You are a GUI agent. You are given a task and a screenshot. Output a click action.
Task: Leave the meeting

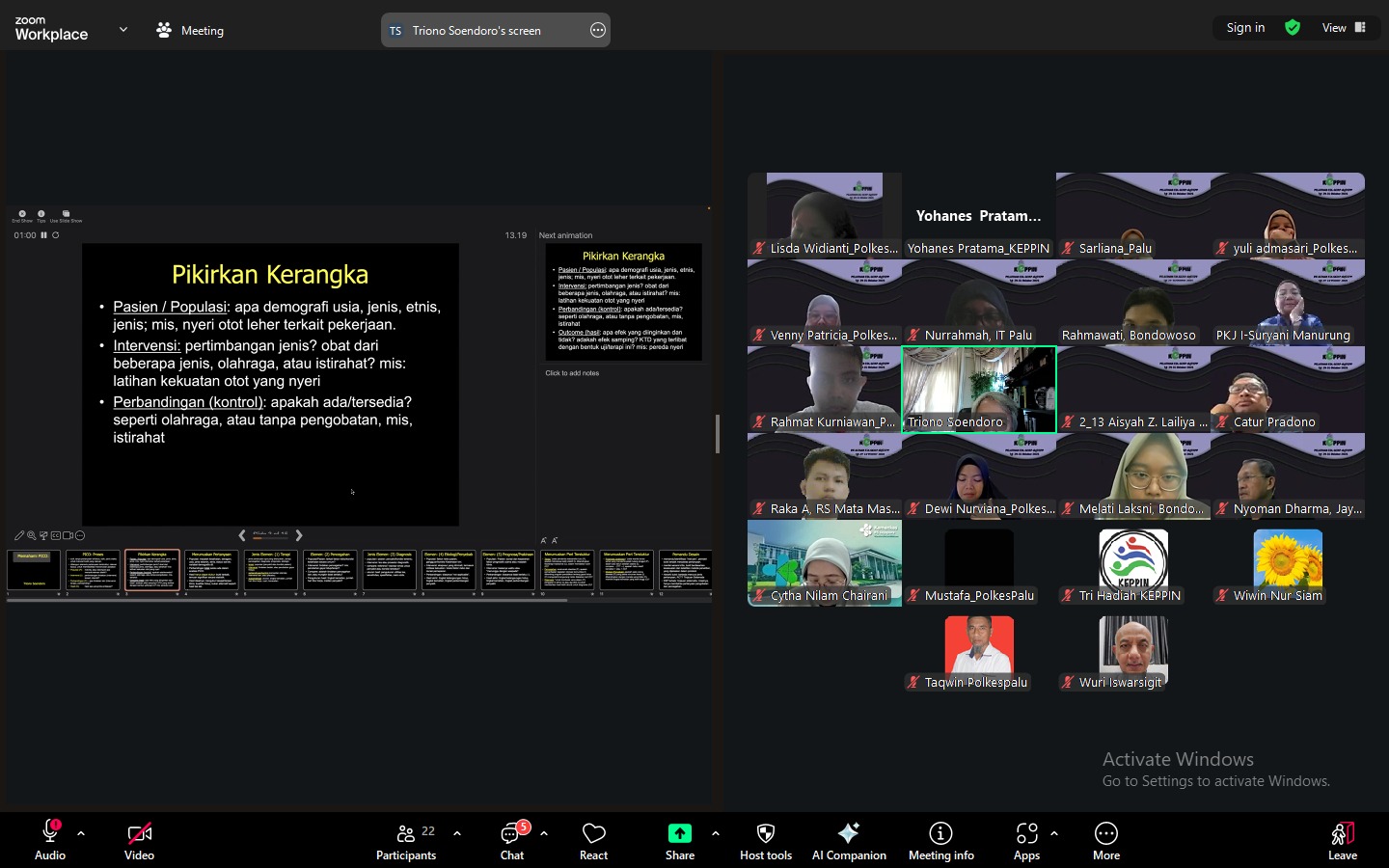click(1342, 840)
